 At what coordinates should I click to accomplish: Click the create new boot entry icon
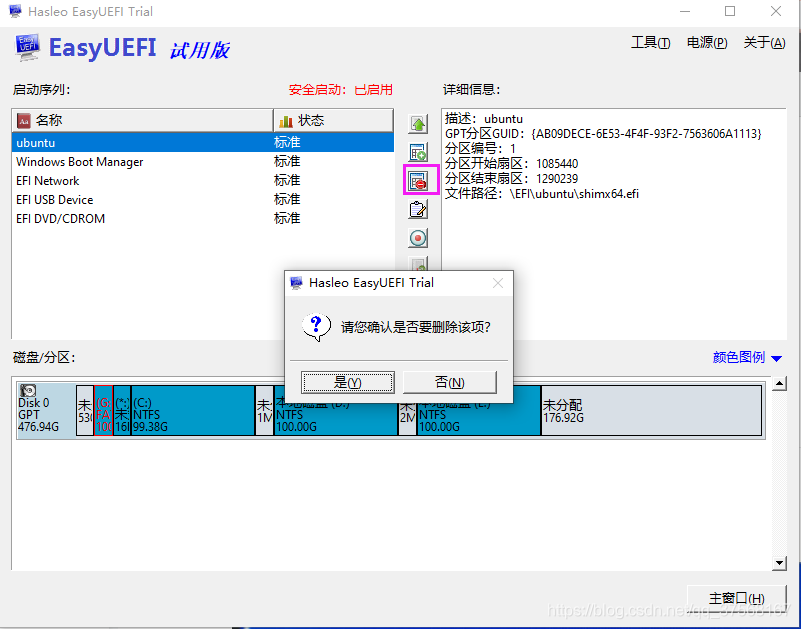pos(418,152)
